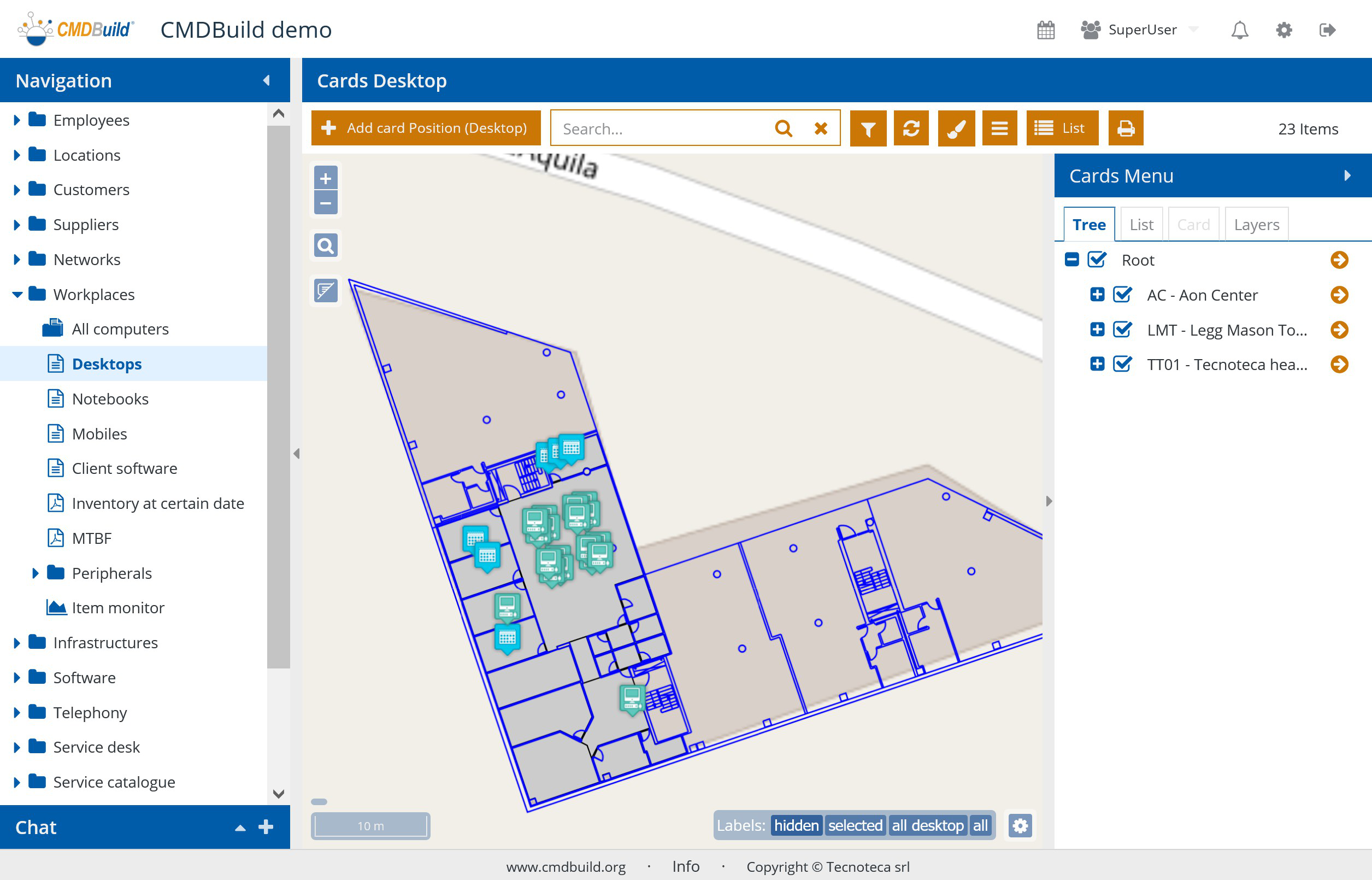Viewport: 1372px width, 880px height.
Task: Click the Search cards input field
Action: [663, 128]
